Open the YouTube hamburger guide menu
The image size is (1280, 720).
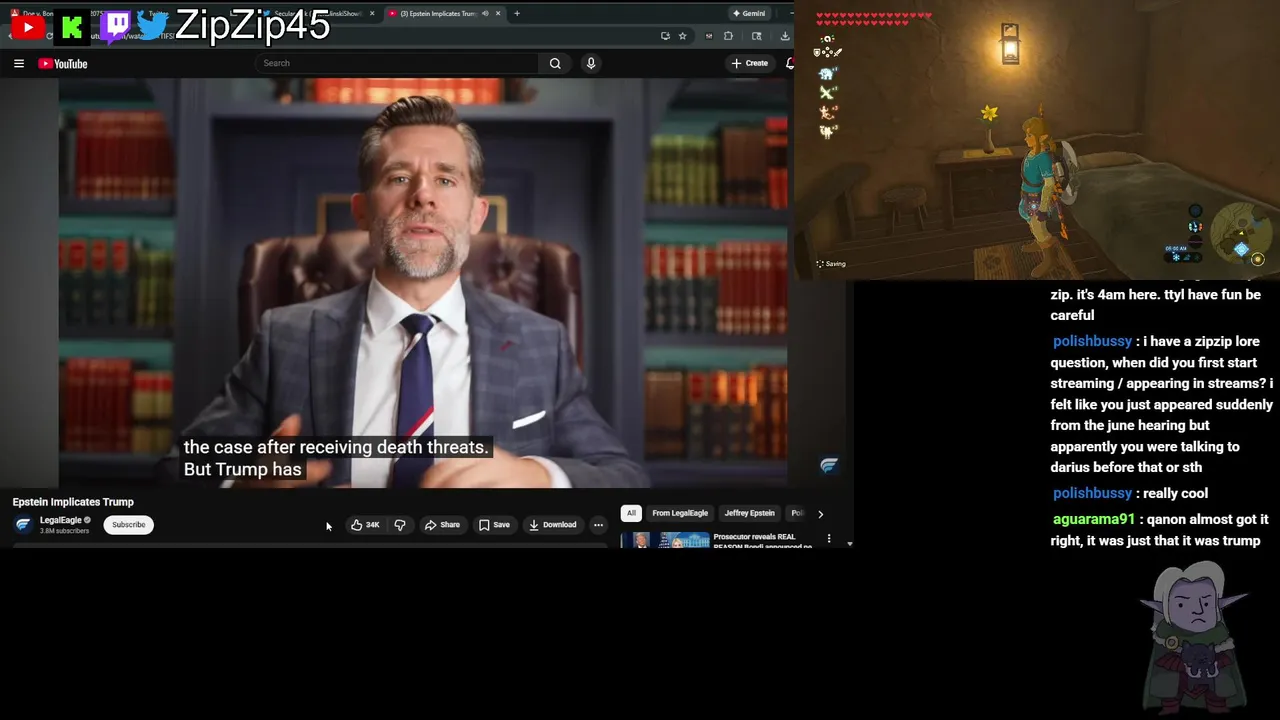pyautogui.click(x=18, y=63)
